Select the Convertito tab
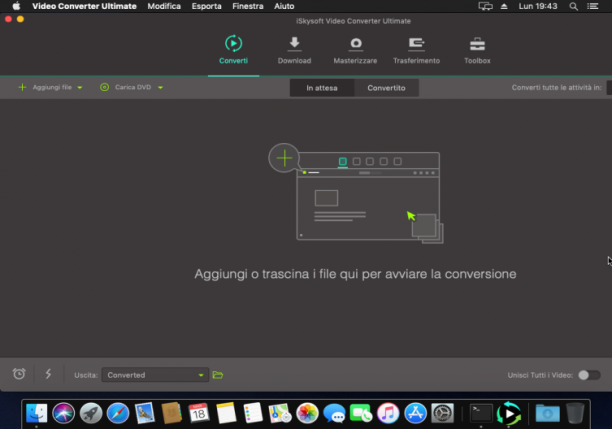612x429 pixels. [x=386, y=88]
